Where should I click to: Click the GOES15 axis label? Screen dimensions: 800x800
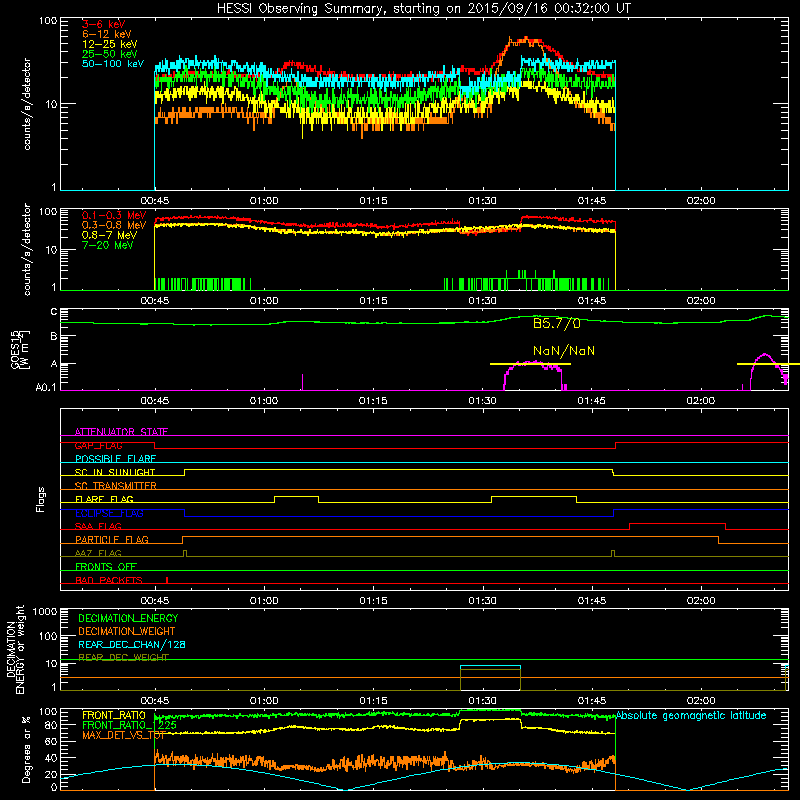[20, 350]
